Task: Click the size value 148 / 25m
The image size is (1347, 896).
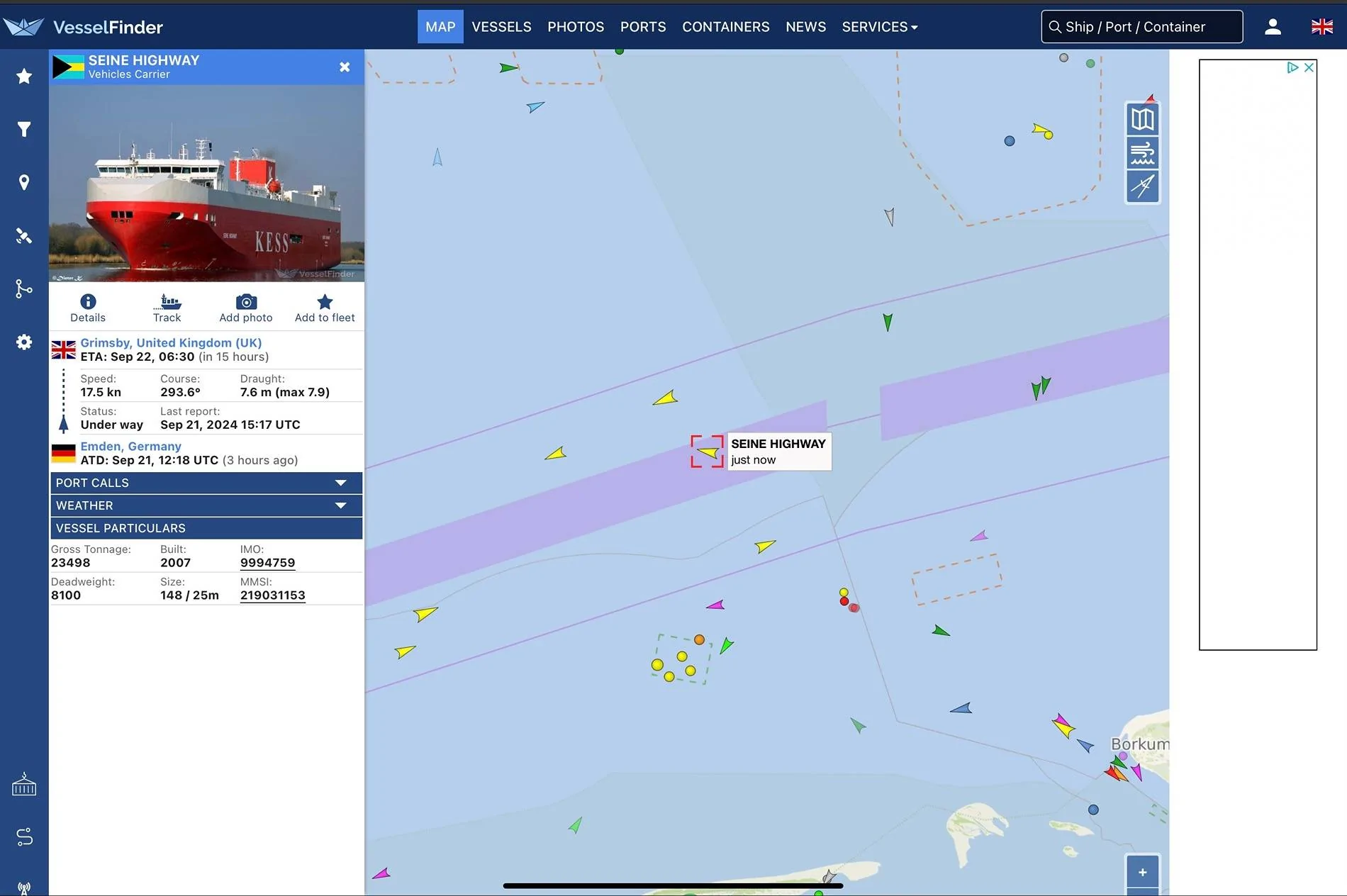Action: click(x=190, y=595)
